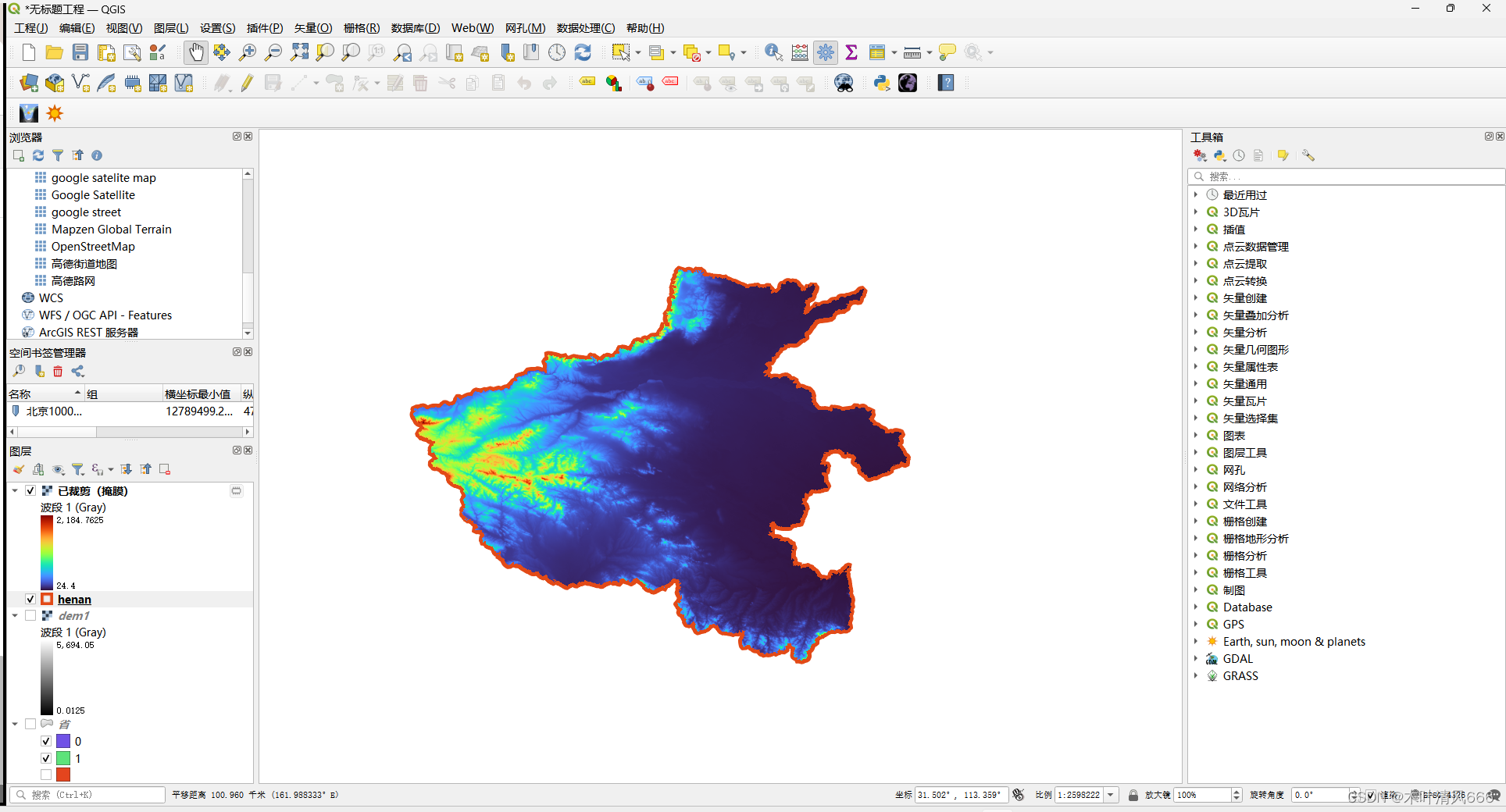Image resolution: width=1506 pixels, height=812 pixels.
Task: Select OpenStreetMap in the Browser
Action: [x=93, y=247]
